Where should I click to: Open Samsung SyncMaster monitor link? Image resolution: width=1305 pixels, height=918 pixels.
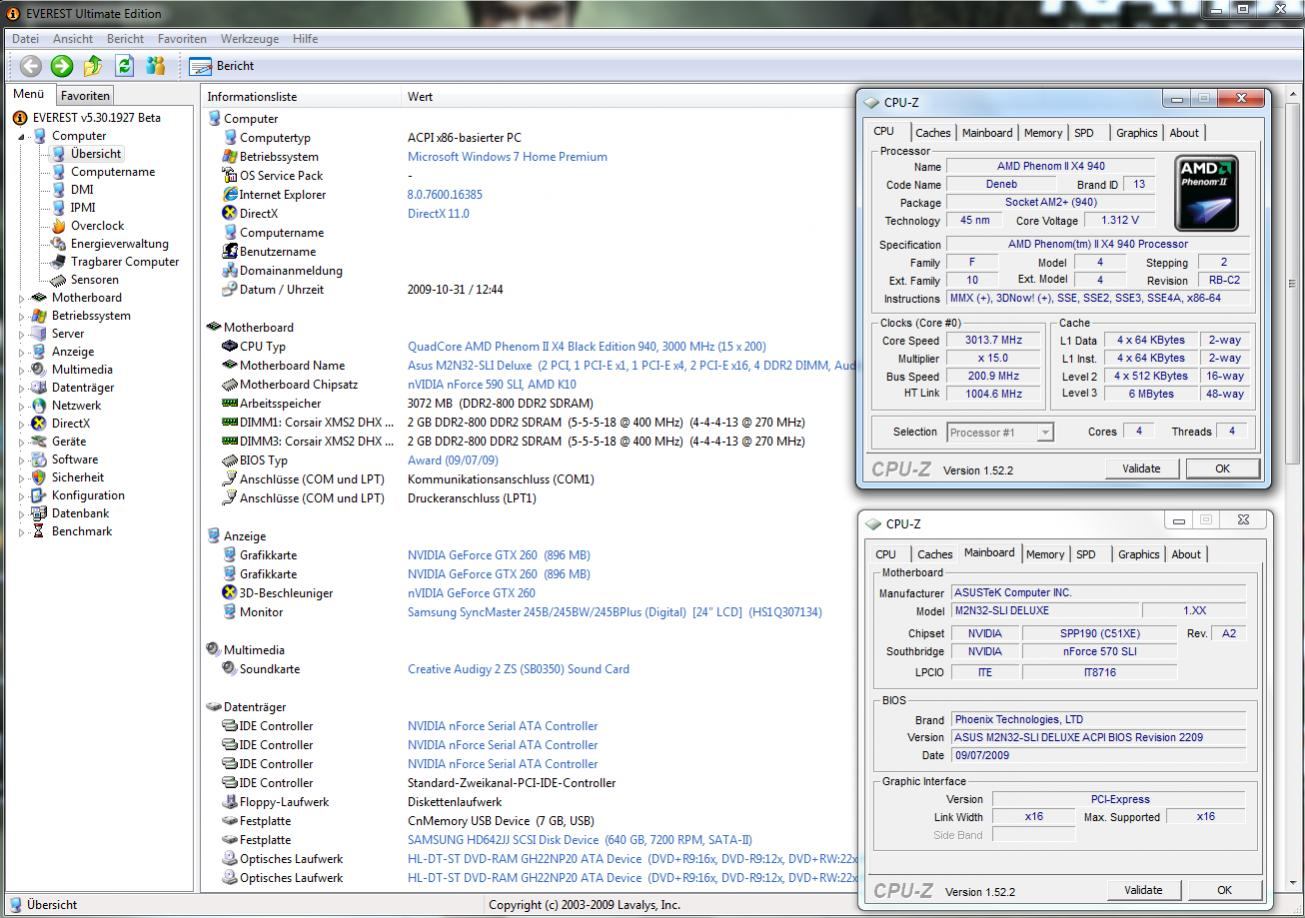615,613
